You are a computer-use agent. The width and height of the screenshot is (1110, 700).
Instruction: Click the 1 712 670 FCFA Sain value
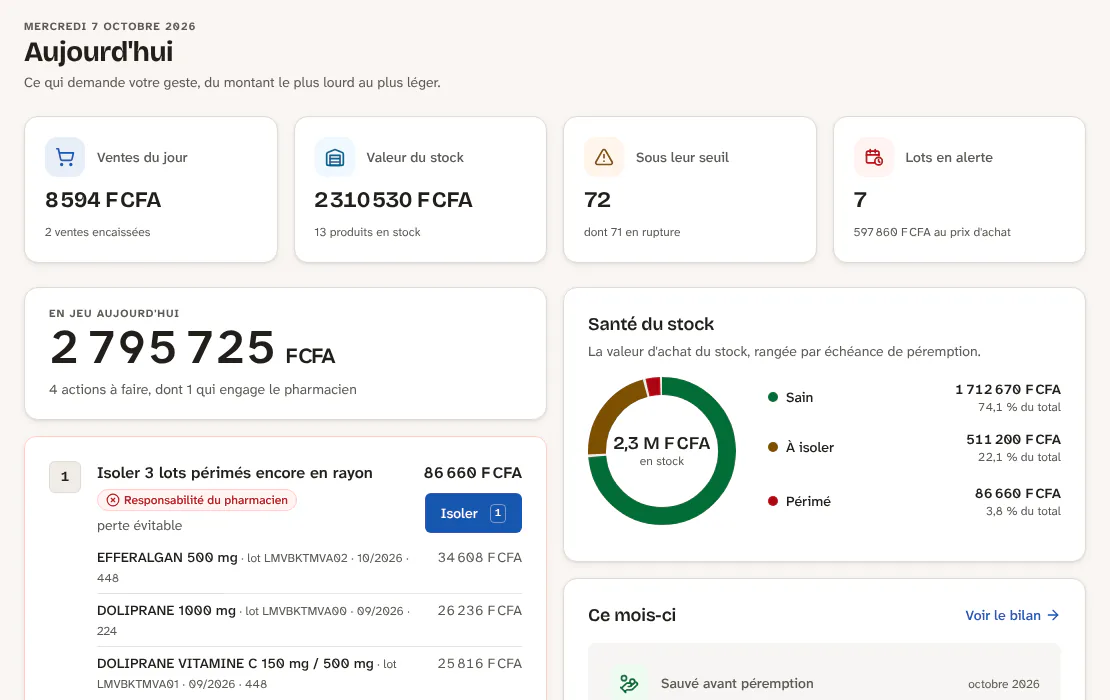(1008, 389)
